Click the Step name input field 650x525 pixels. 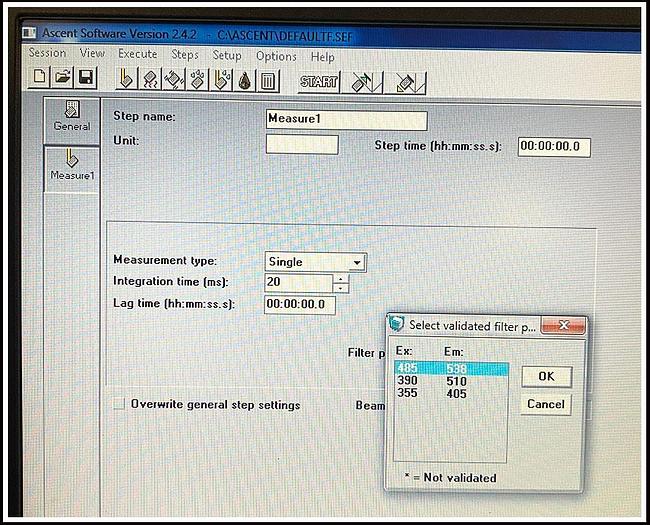tap(346, 119)
